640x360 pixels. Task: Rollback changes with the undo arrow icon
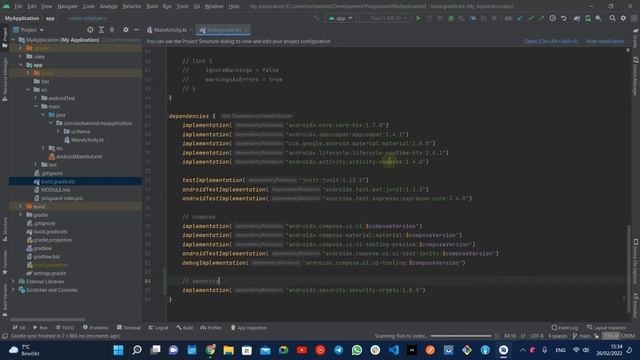[563, 18]
